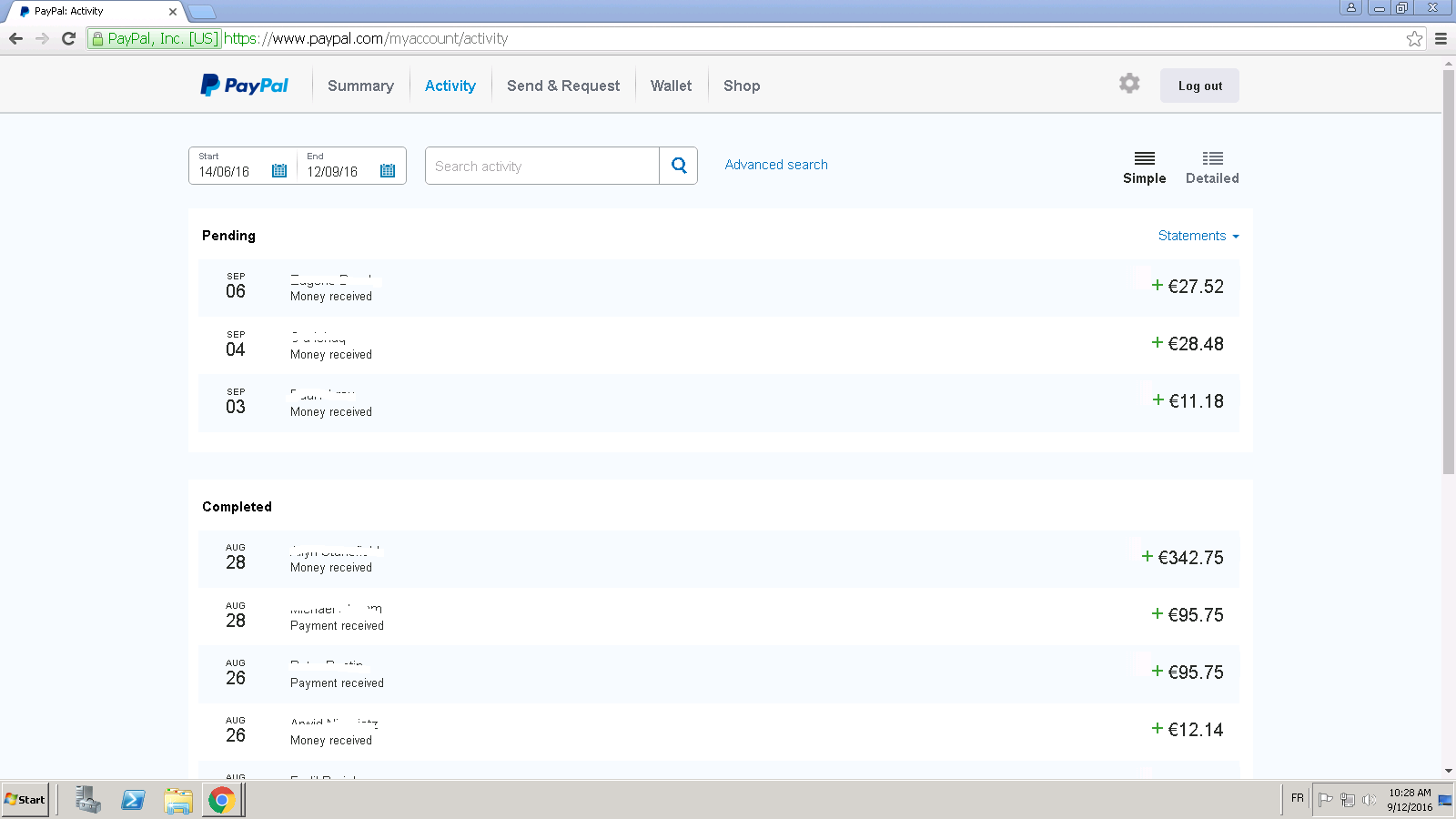Viewport: 1456px width, 819px height.
Task: Open the Chrome hamburger menu
Action: (1441, 38)
